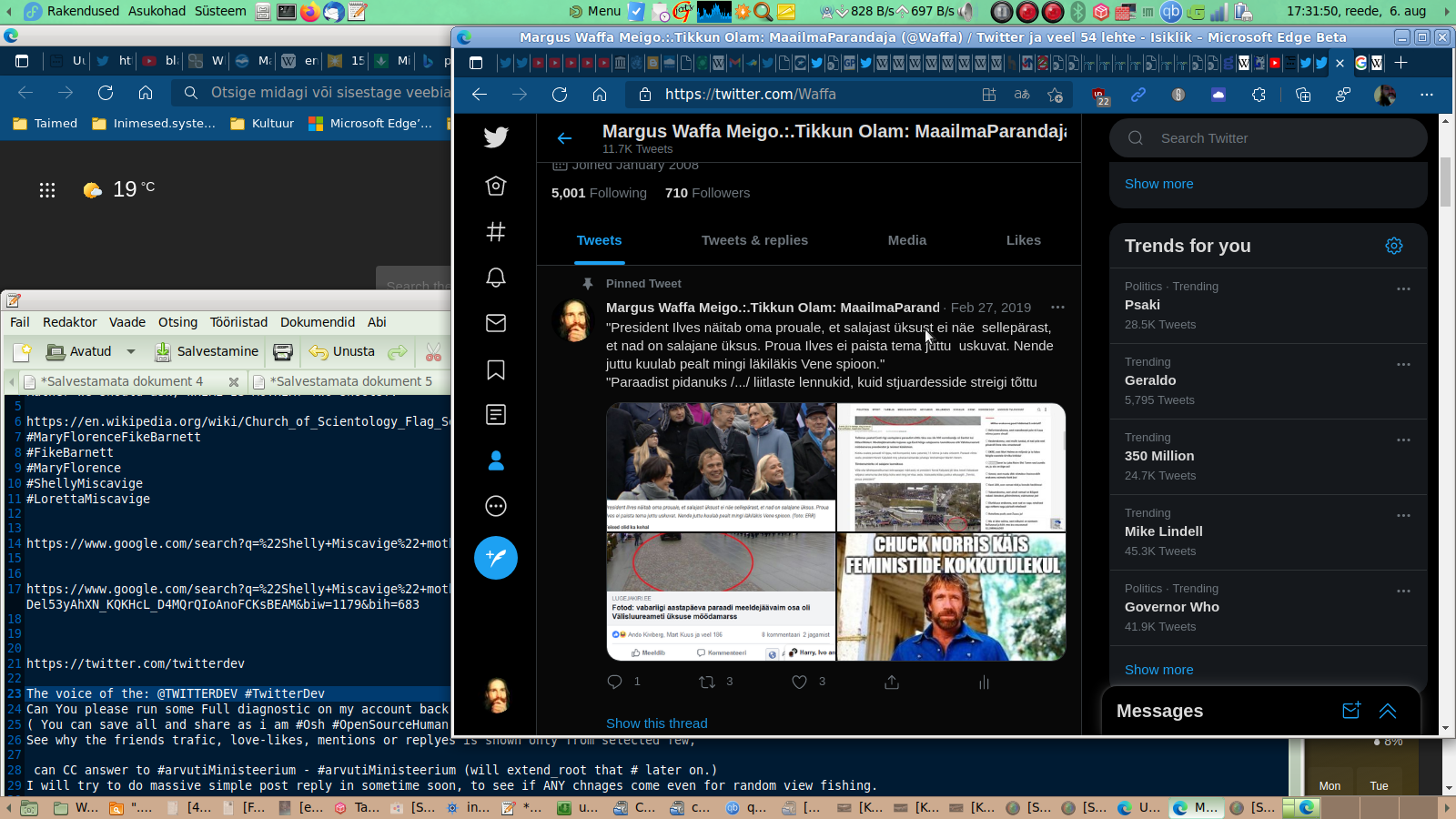Save document in text editor (Salvestamine)
This screenshot has width=1456, height=819.
(207, 351)
